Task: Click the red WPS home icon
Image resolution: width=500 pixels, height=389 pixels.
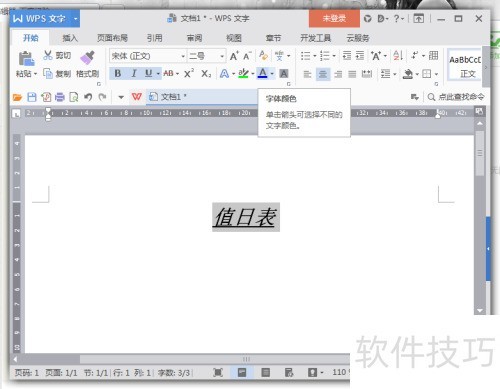Action: tap(137, 97)
